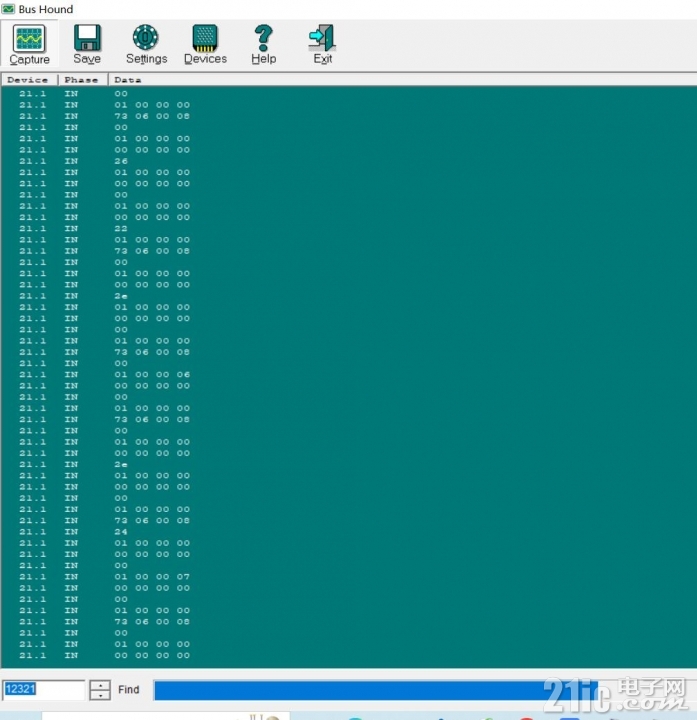The height and width of the screenshot is (720, 697).
Task: Click the blue Find text field
Action: coord(376,691)
